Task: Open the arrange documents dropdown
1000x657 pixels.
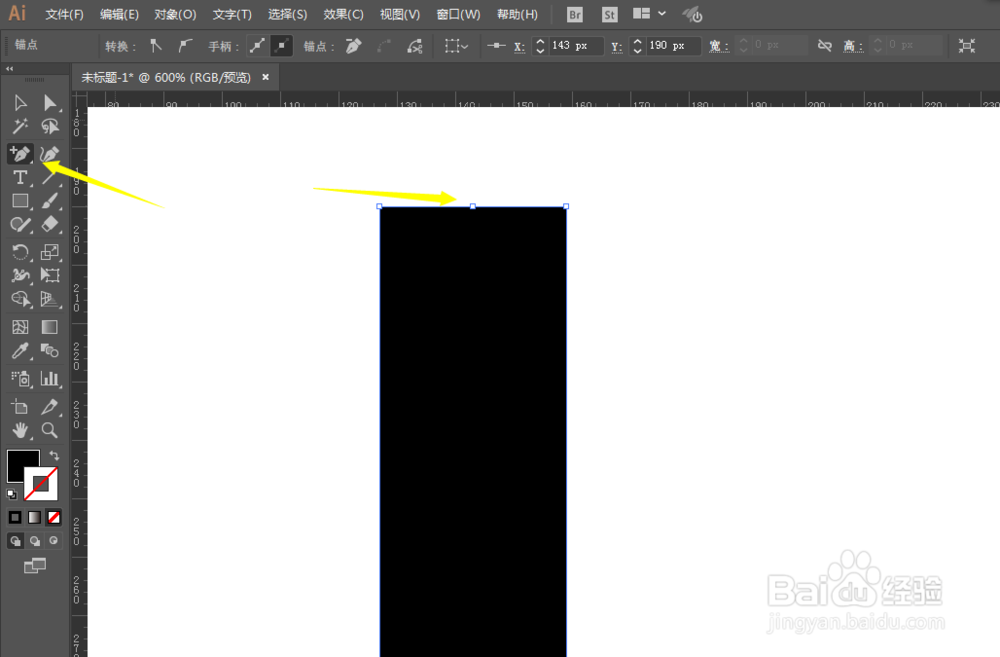Action: (649, 13)
